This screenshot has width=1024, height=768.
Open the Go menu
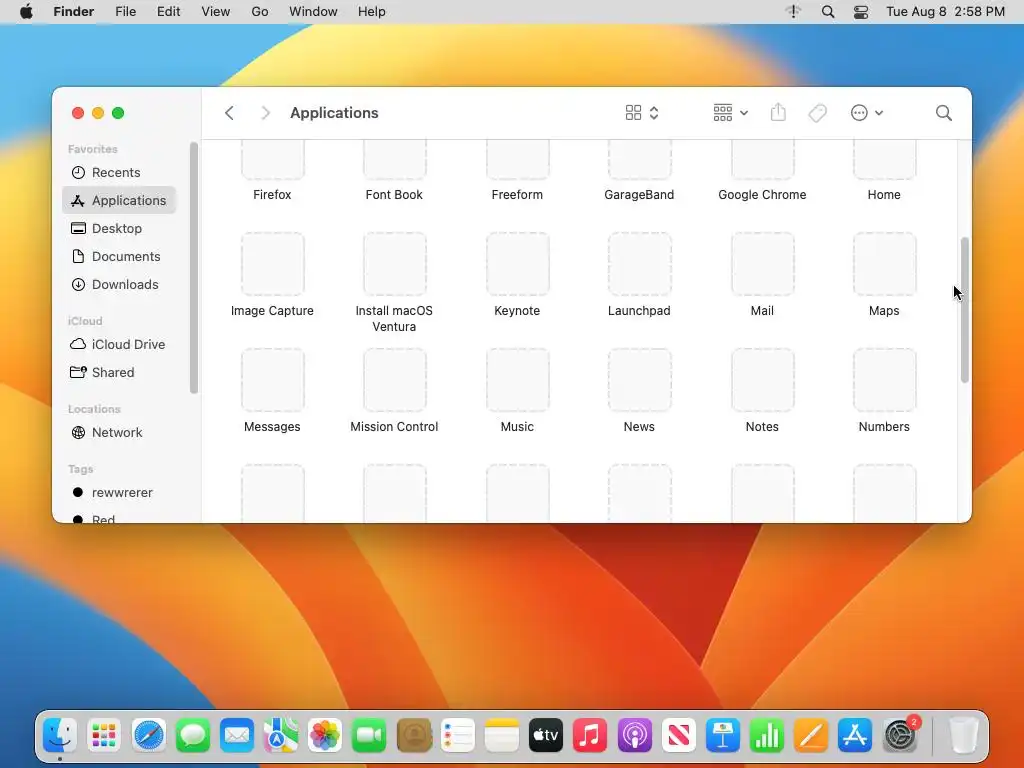point(260,12)
